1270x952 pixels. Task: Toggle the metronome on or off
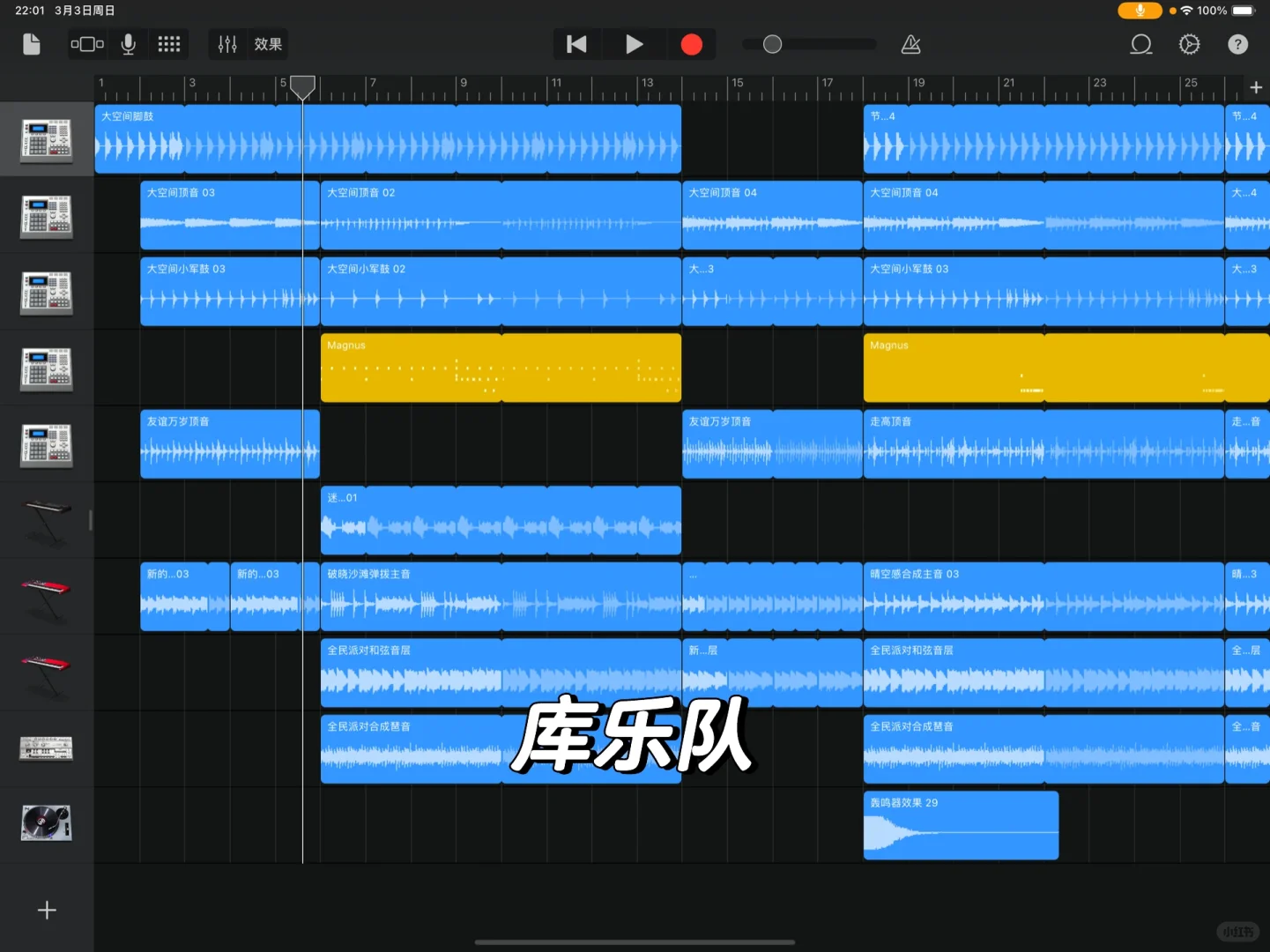coord(910,44)
